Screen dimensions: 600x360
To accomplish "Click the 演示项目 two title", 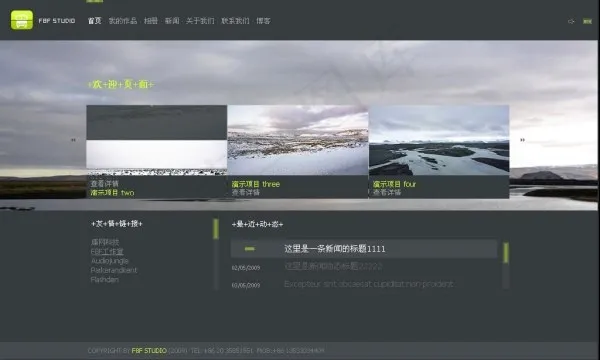I will click(x=112, y=193).
